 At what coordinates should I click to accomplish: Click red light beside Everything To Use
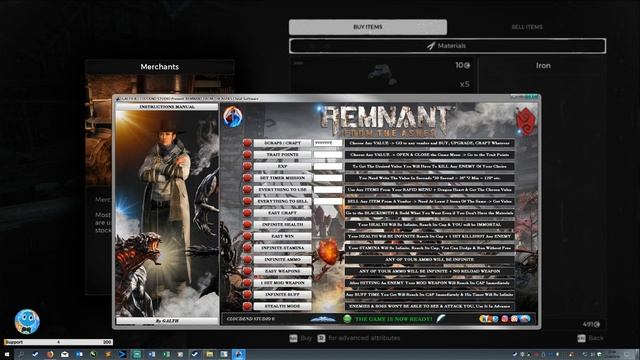[x=247, y=189]
